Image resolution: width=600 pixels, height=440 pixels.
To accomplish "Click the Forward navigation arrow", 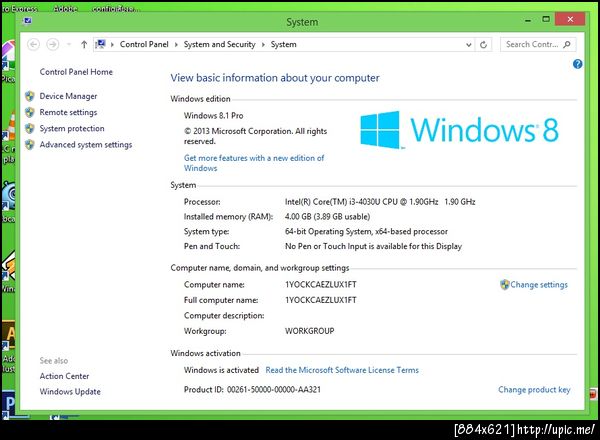I will (52, 44).
